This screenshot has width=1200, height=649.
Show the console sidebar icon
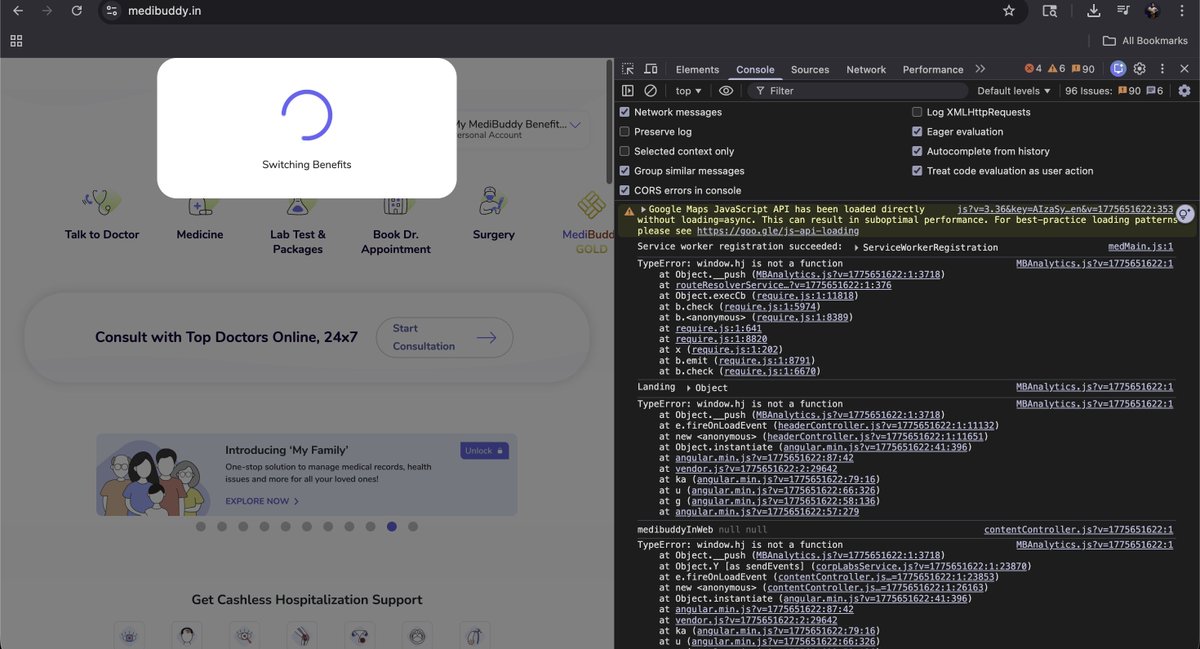pyautogui.click(x=628, y=91)
